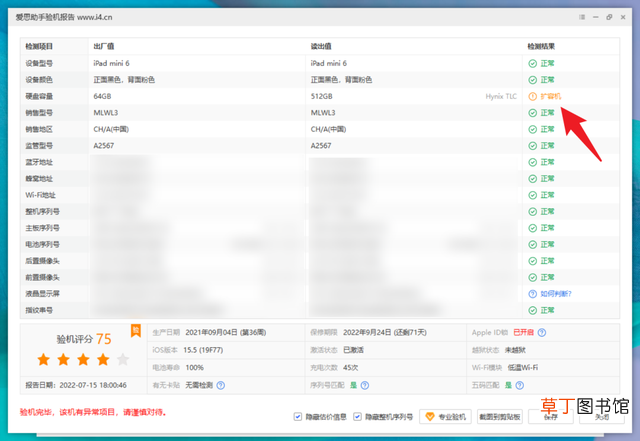Click the 截图到剪贴板 button

pos(500,416)
